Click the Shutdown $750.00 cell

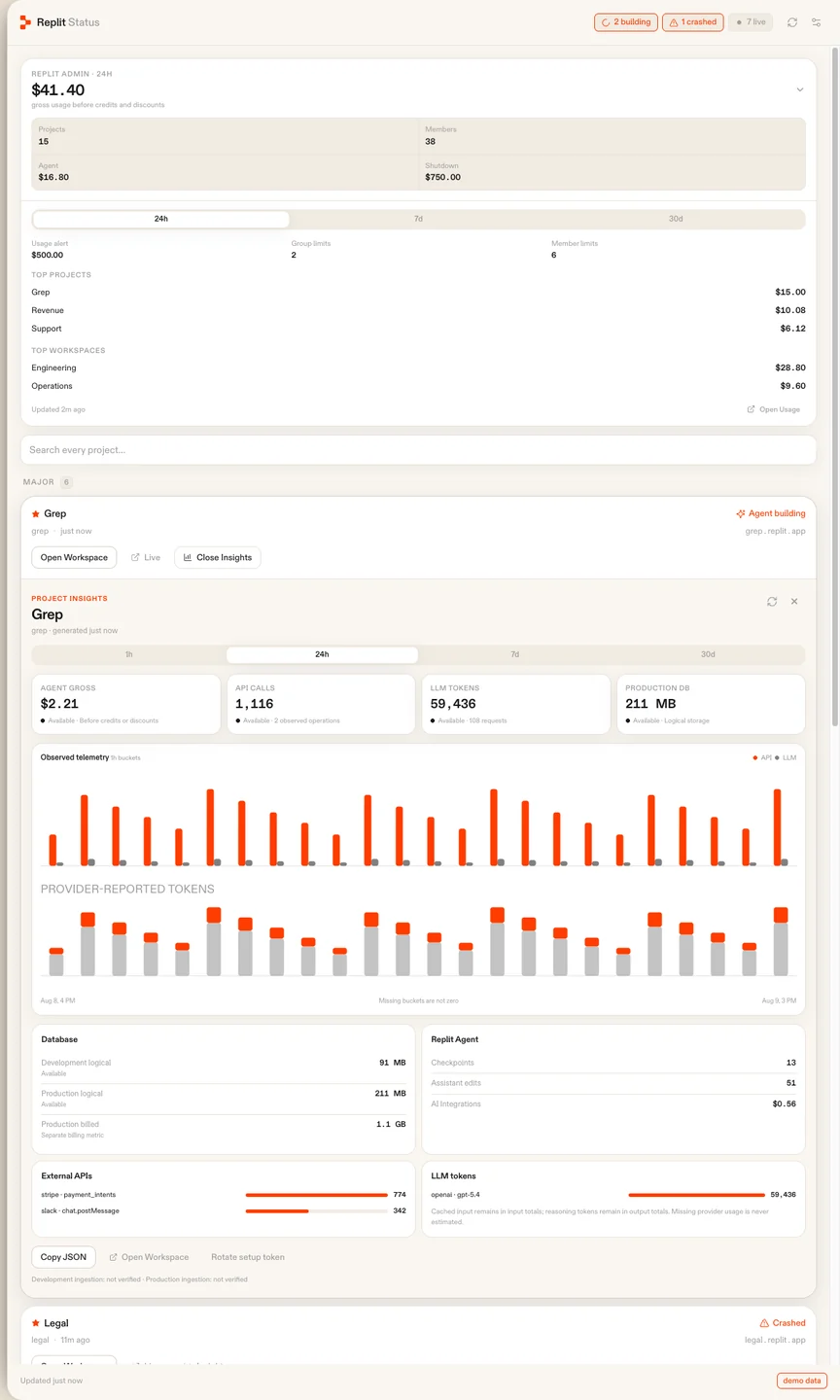[x=612, y=172]
